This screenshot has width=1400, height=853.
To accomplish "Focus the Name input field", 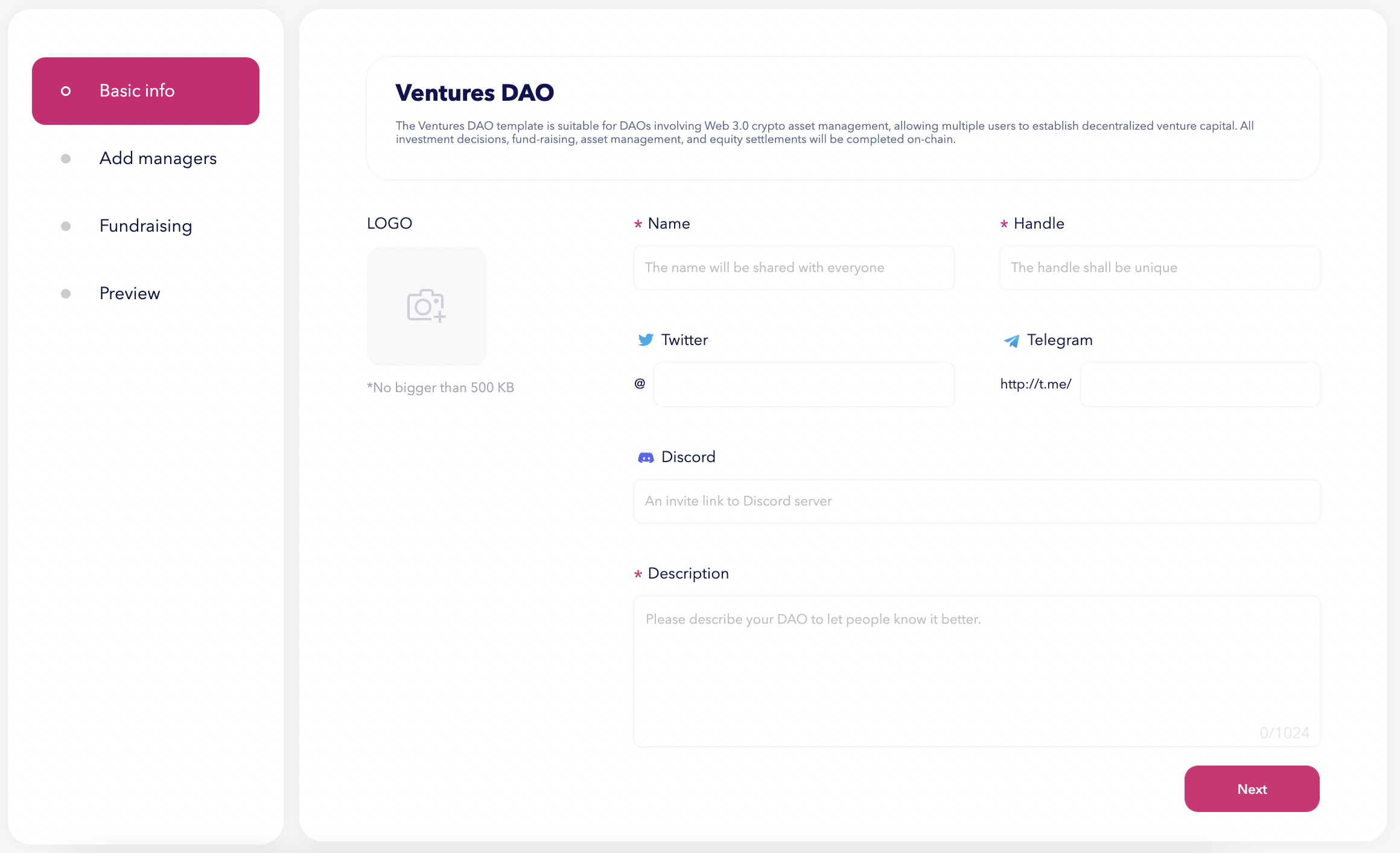I will point(794,268).
